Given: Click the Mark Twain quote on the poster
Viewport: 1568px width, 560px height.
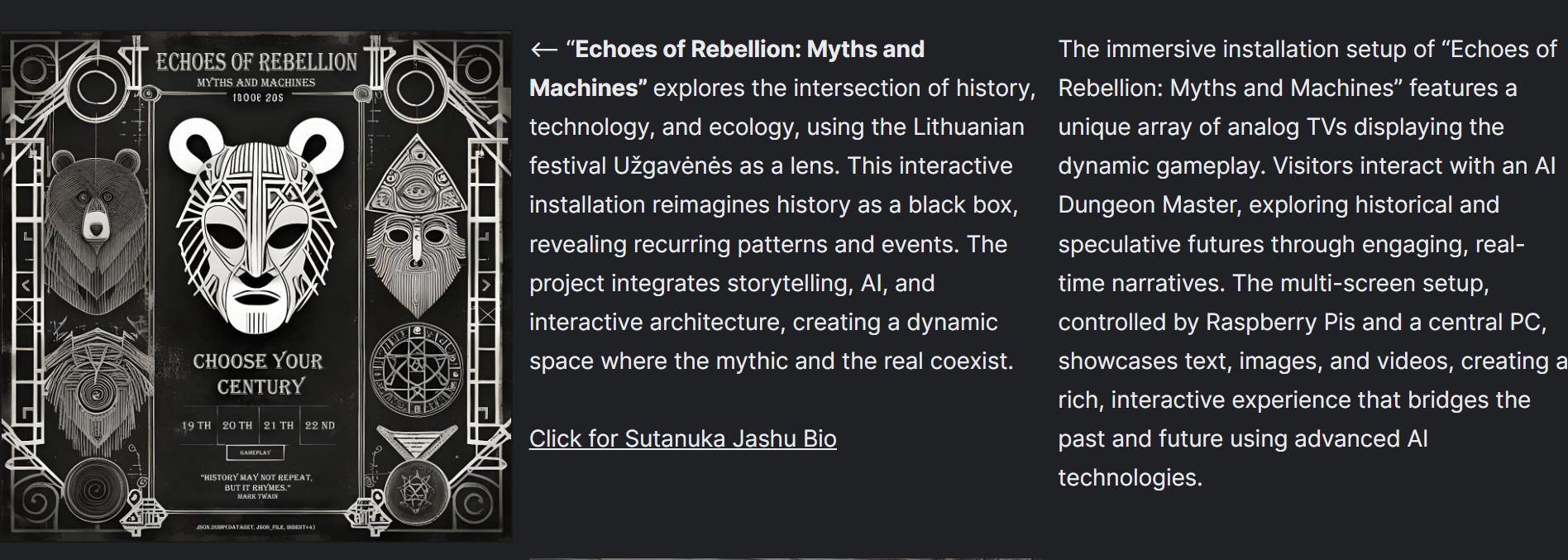Looking at the screenshot, I should pos(256,486).
